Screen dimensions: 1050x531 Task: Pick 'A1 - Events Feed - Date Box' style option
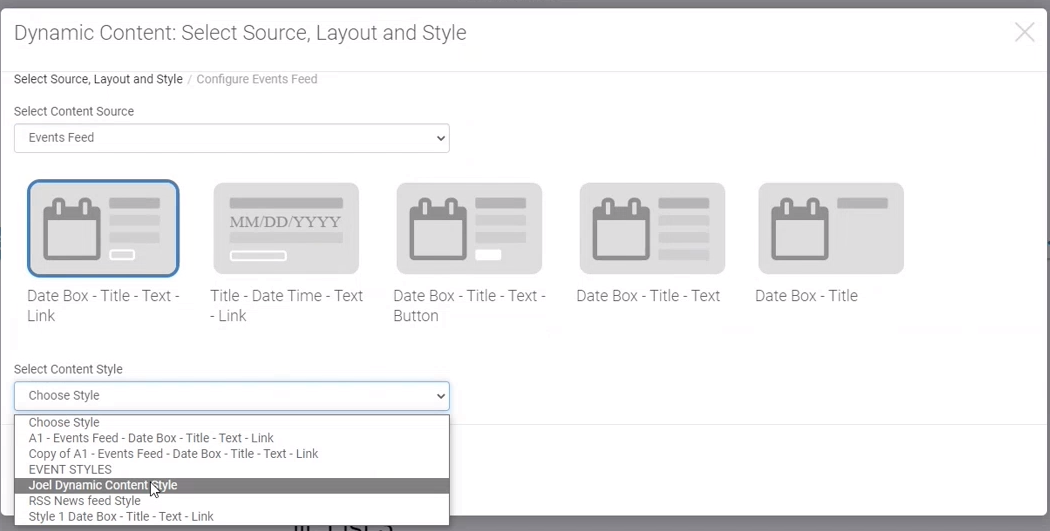[x=151, y=438]
